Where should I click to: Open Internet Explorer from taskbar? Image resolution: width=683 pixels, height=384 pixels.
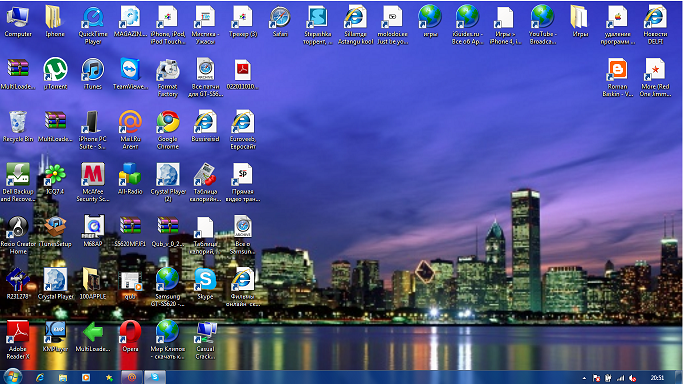40,377
